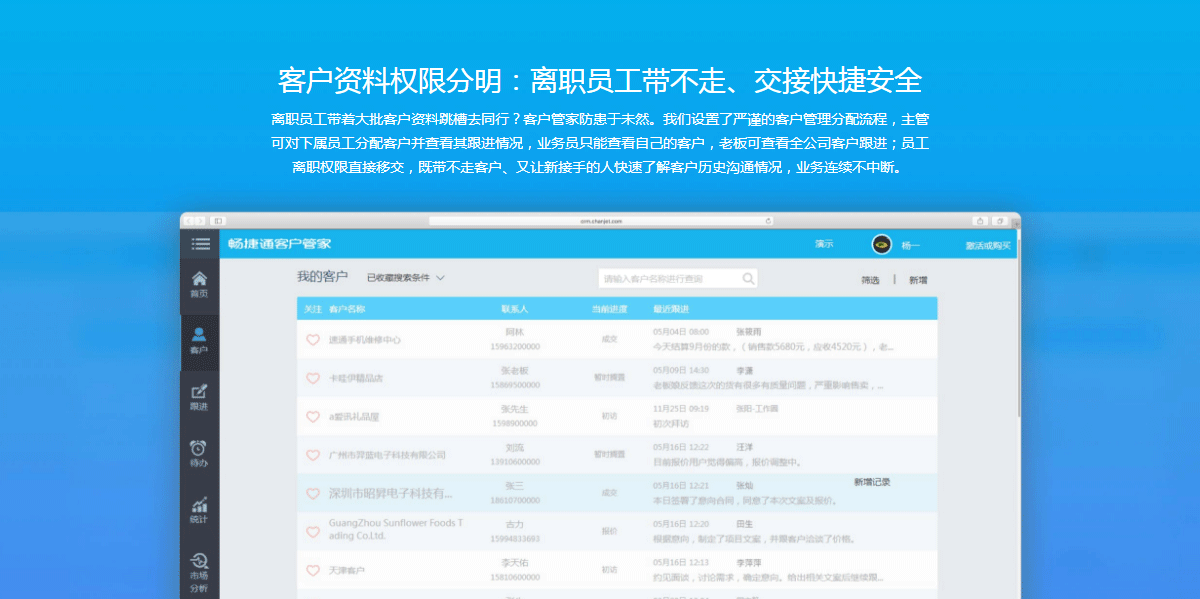The height and width of the screenshot is (599, 1200).
Task: Click 新增记录 on the 深圳市昭昇电子 row
Action: tap(872, 482)
